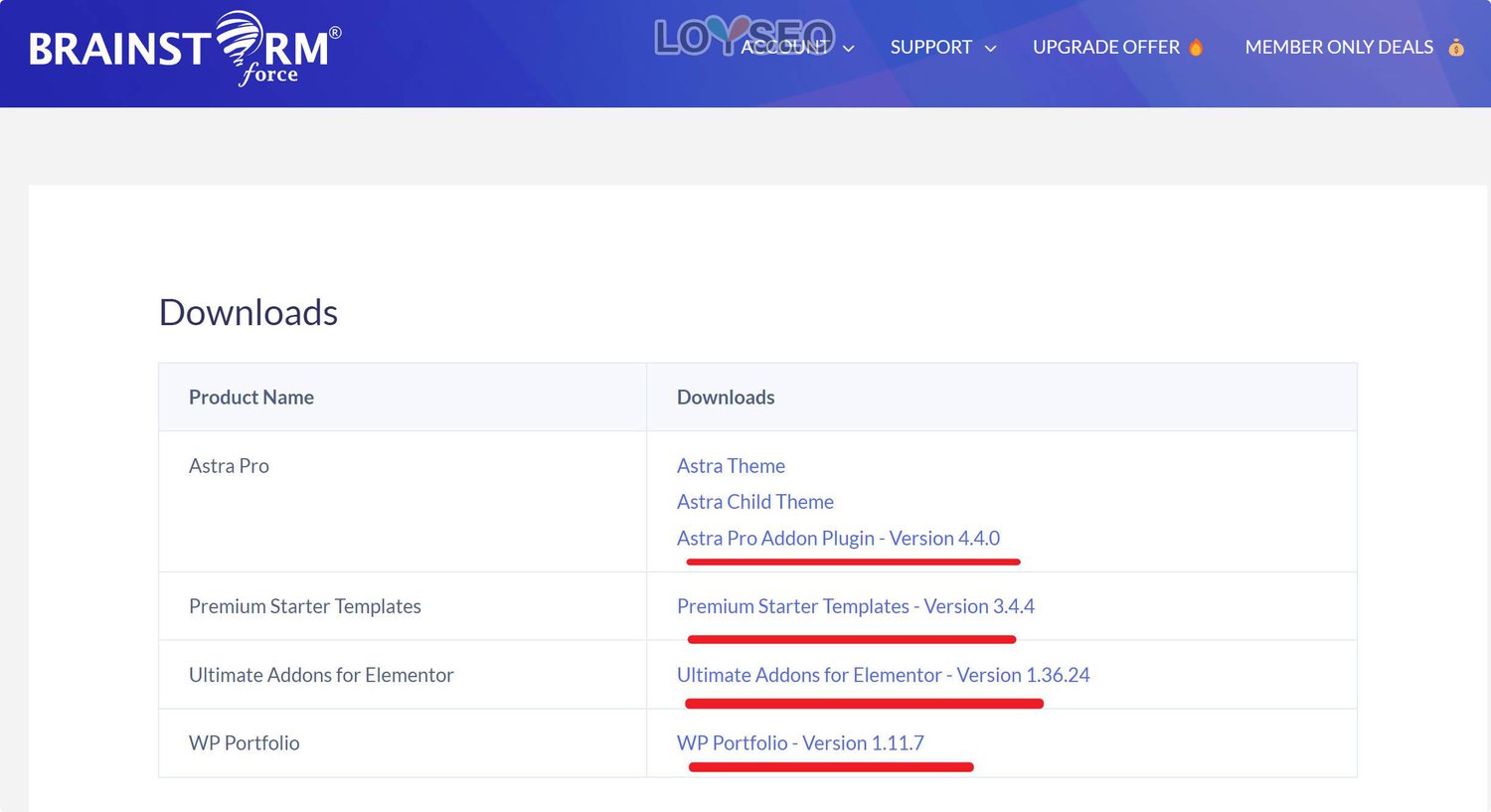Click the money bag icon beside Member Only Deals
1491x812 pixels.
pos(1456,47)
